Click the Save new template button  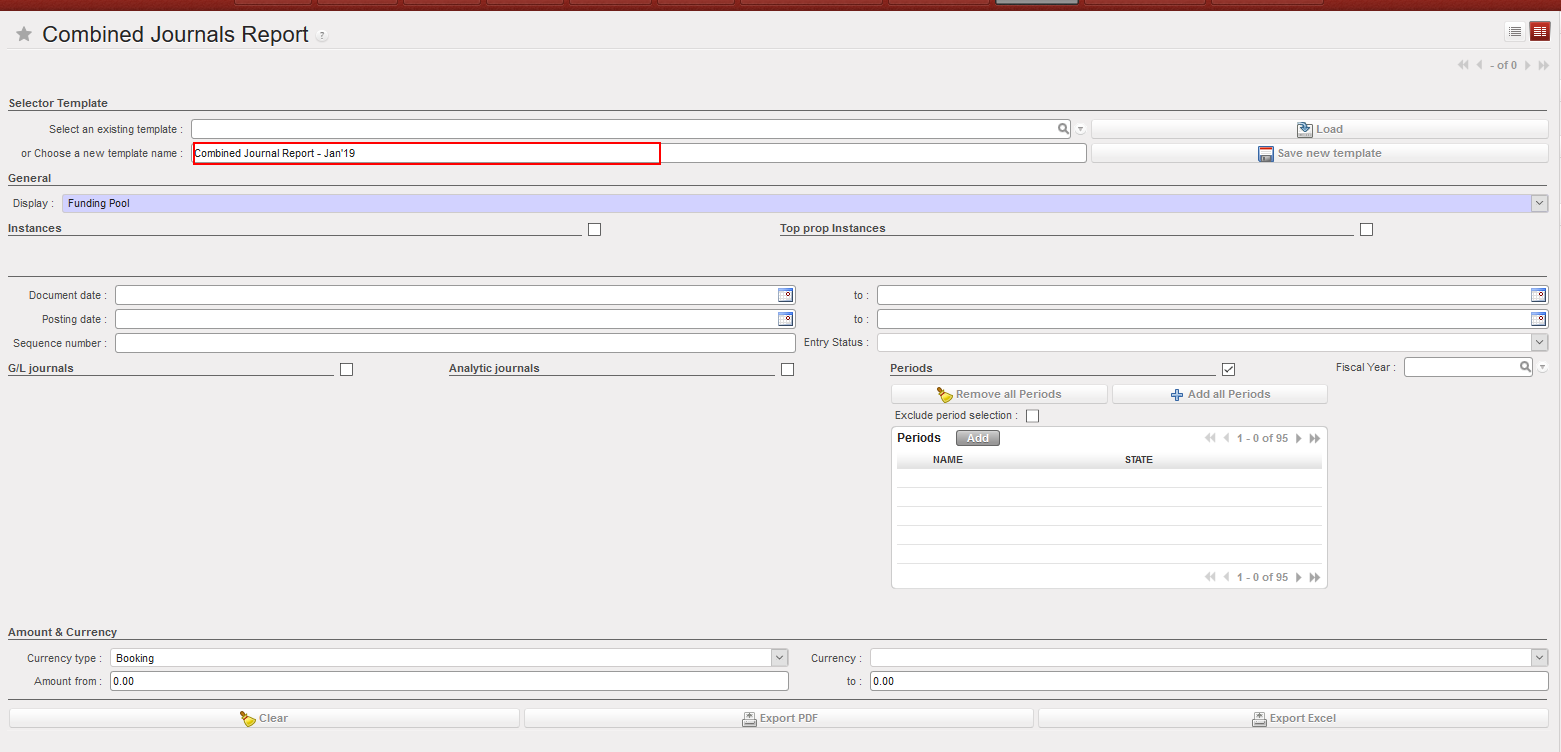coord(1319,153)
